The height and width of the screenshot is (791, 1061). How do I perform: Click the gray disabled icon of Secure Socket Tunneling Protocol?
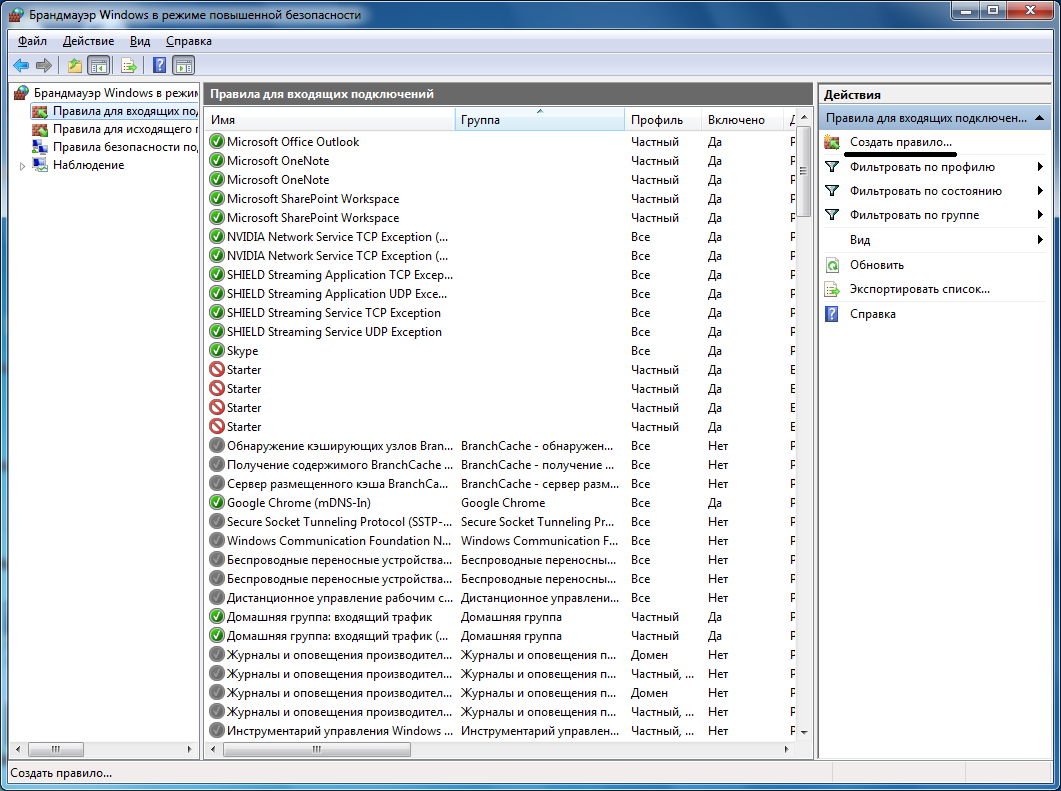217,522
